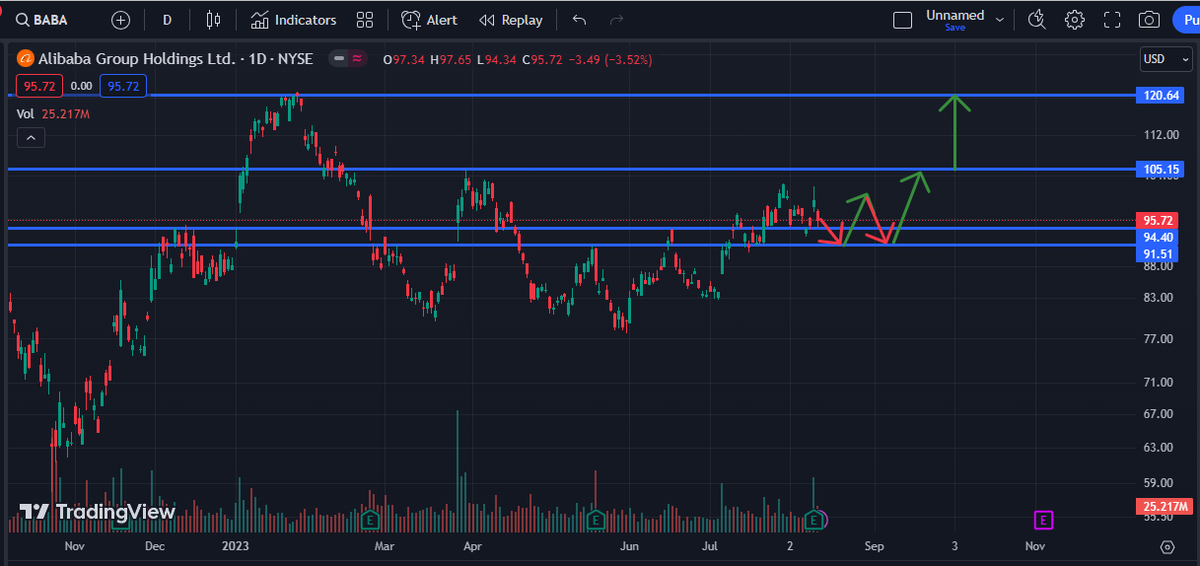Viewport: 1200px width, 566px height.
Task: Click the 95.72 current price label
Action: click(x=1160, y=220)
